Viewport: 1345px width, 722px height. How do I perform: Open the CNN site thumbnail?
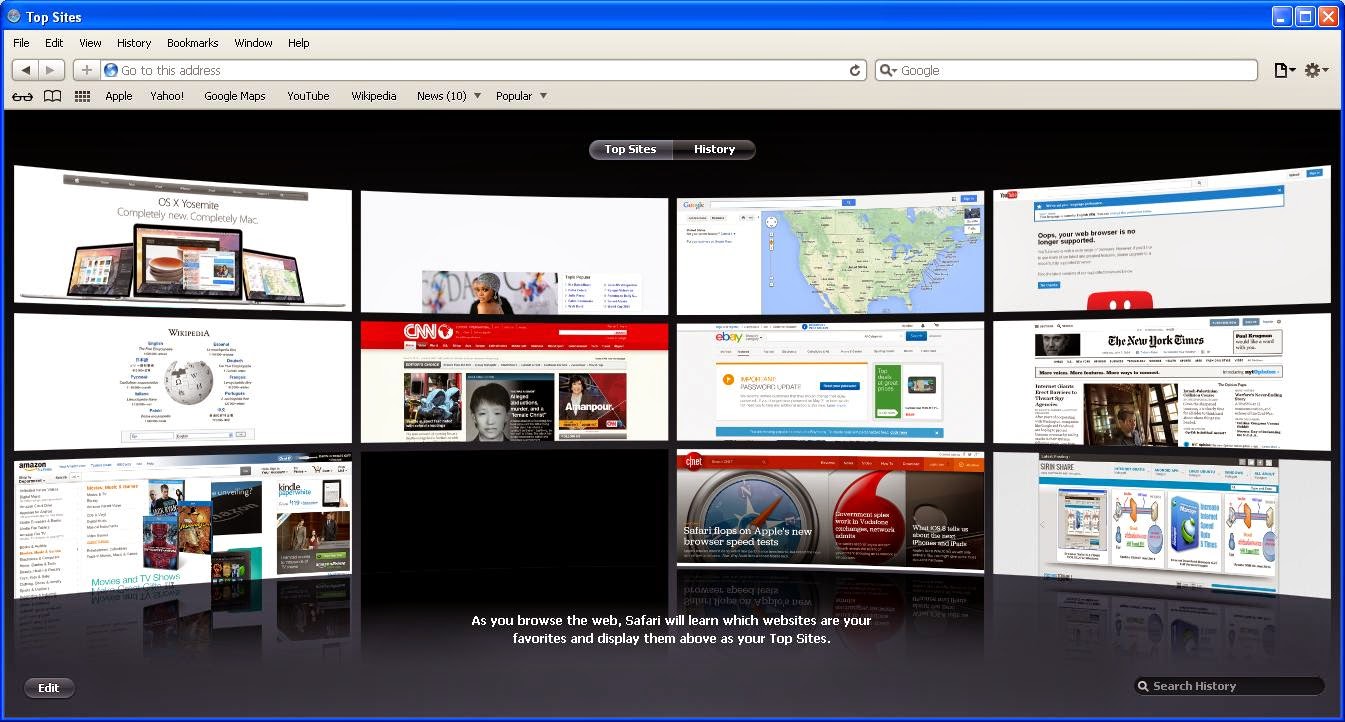click(514, 381)
